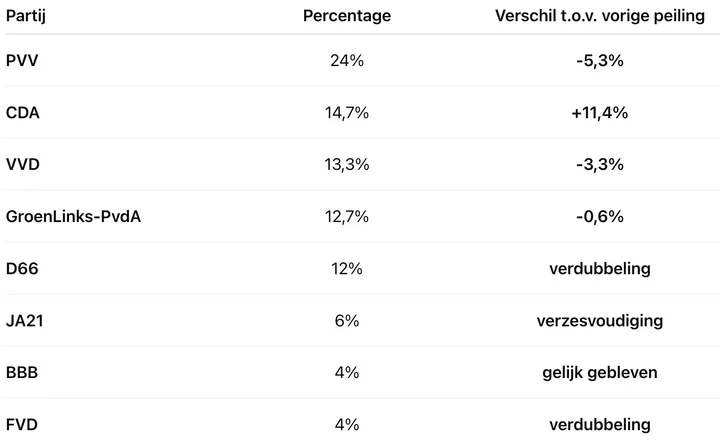Click the D66 row label
This screenshot has height=445, width=720.
click(23, 269)
